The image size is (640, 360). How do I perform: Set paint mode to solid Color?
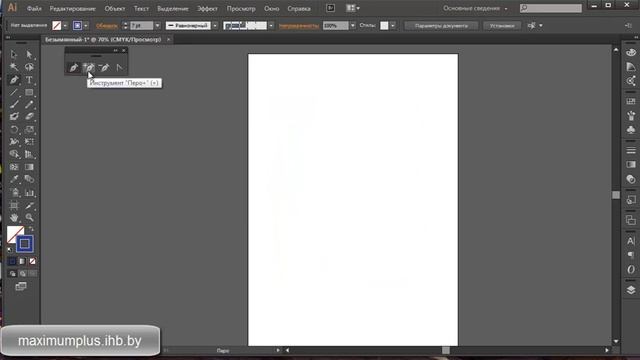coord(12,261)
